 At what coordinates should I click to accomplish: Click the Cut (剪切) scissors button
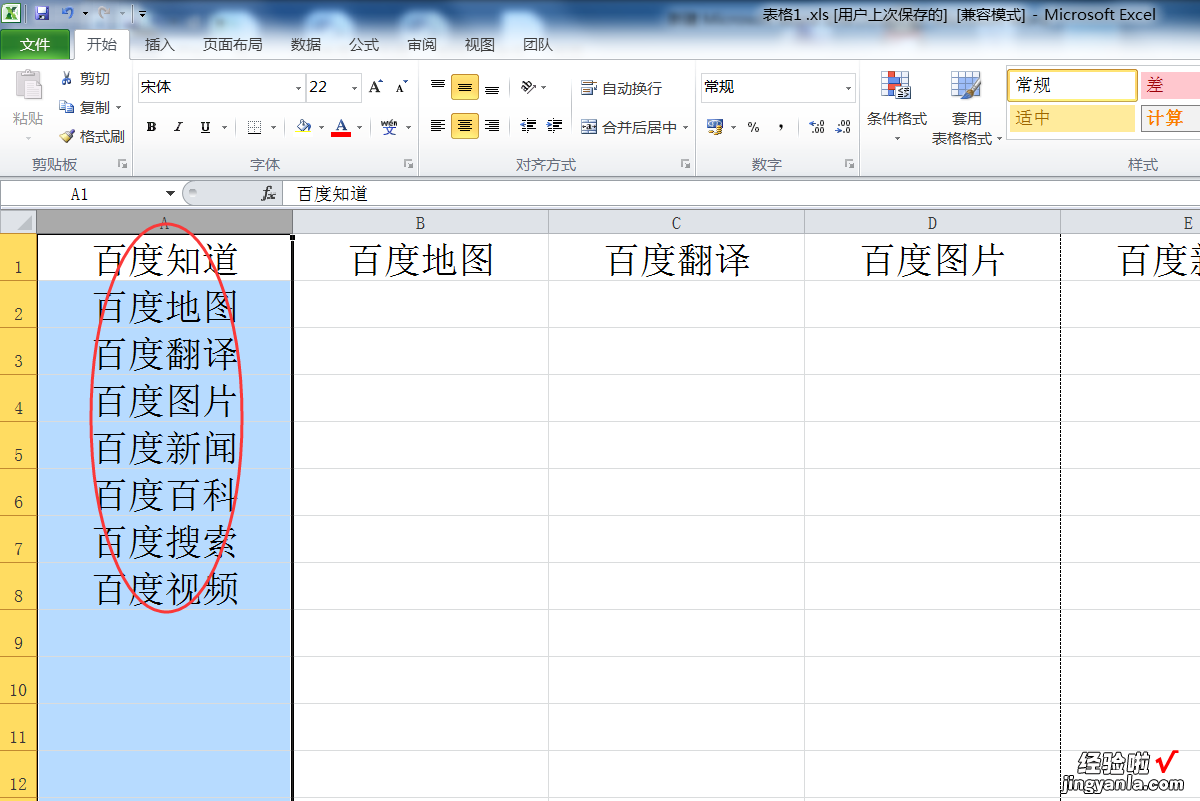coord(86,79)
